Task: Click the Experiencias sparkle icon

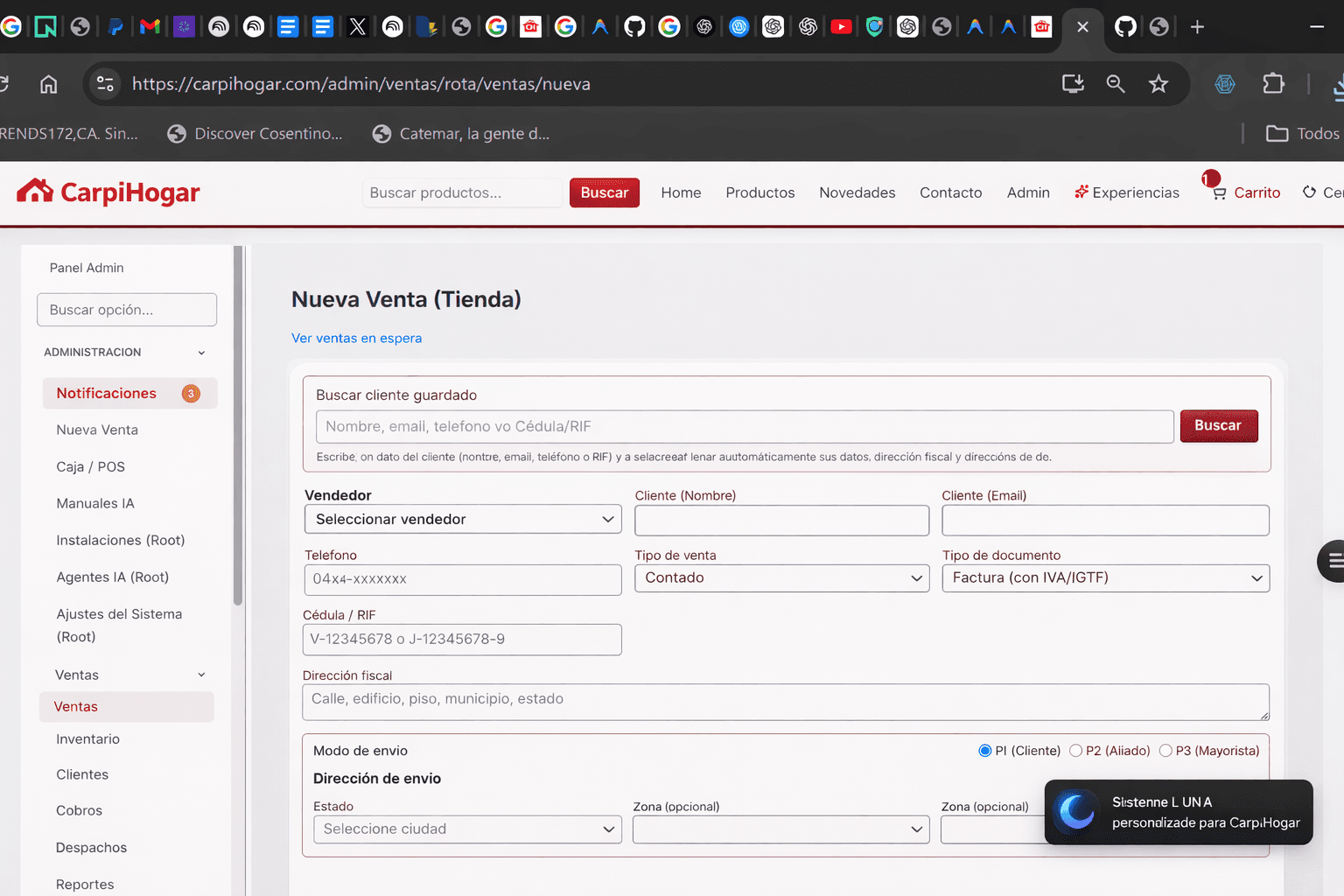Action: point(1080,192)
